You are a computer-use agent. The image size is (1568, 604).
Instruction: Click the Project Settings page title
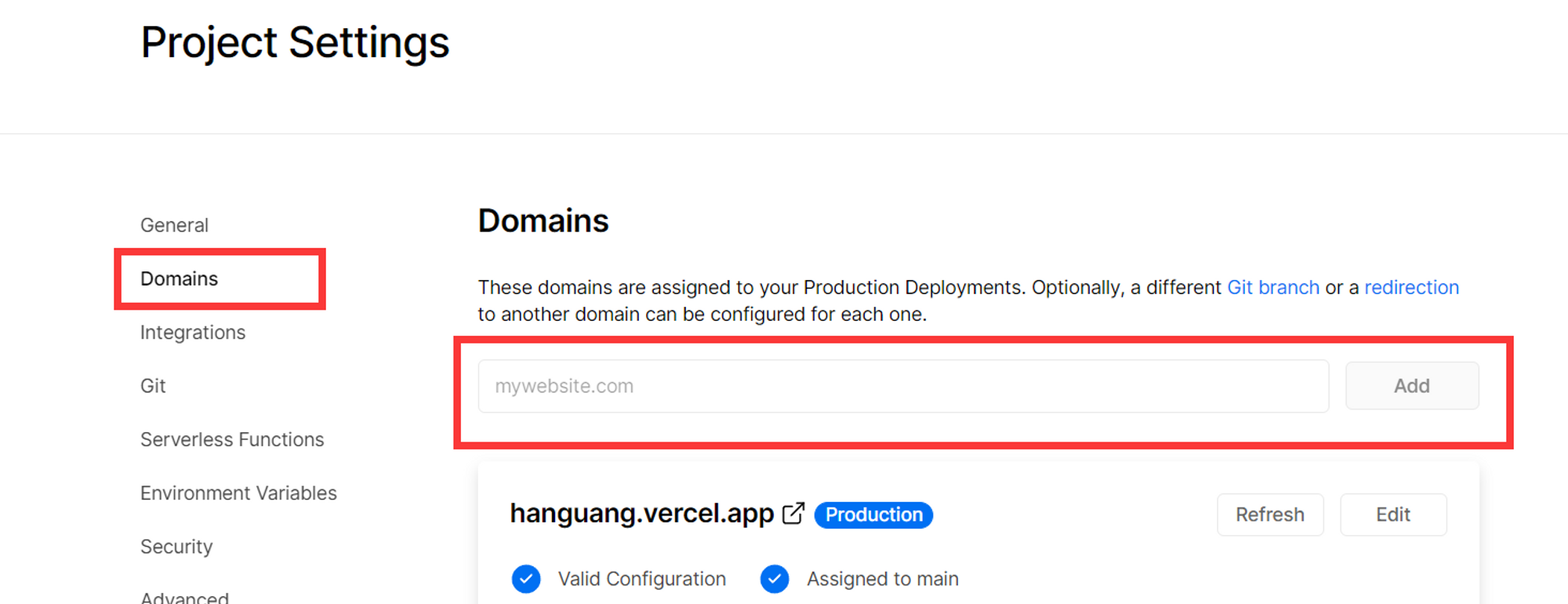(295, 42)
